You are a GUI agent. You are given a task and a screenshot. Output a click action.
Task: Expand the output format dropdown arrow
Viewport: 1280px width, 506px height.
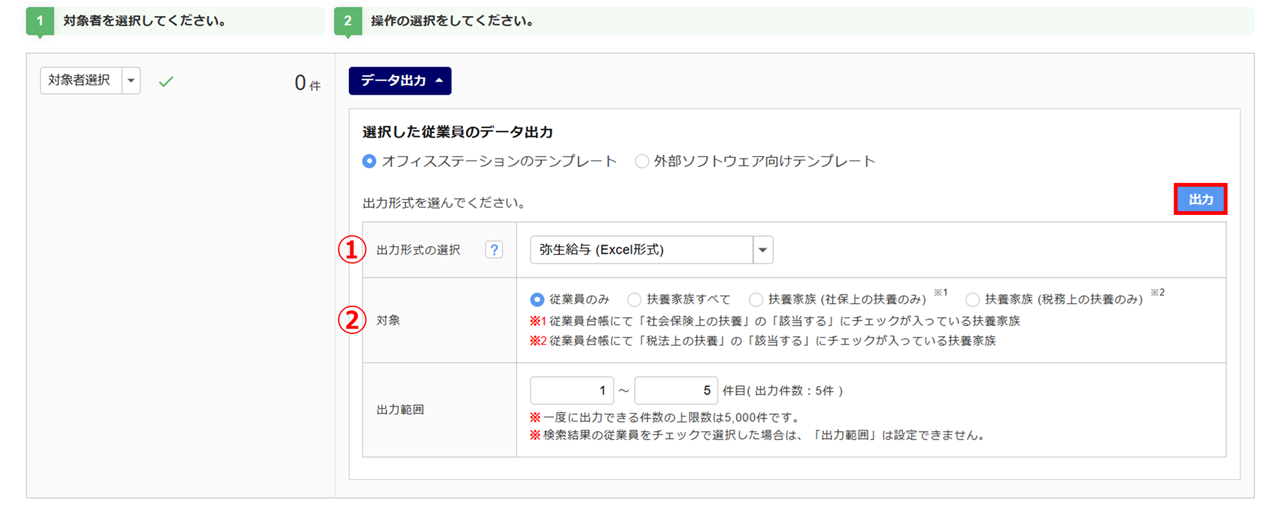(x=763, y=250)
